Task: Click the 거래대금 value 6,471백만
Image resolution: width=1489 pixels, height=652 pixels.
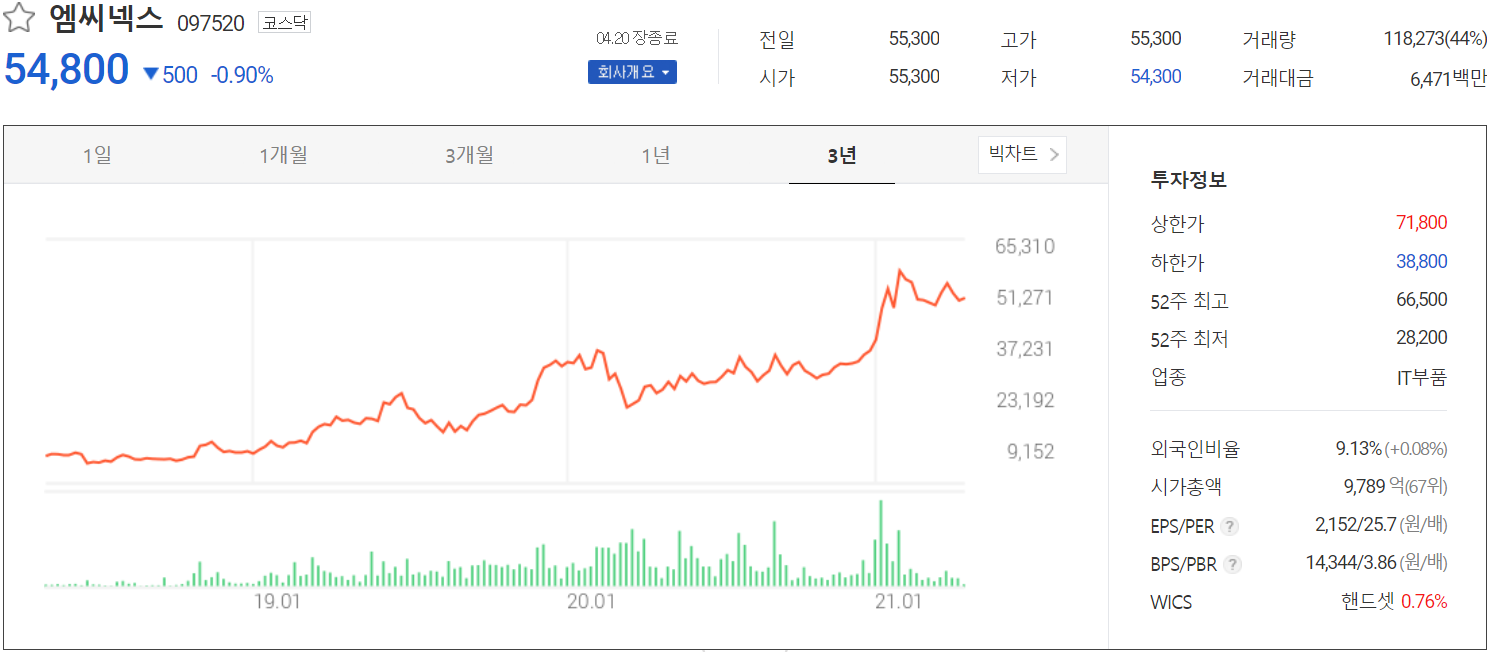Action: (x=1448, y=78)
